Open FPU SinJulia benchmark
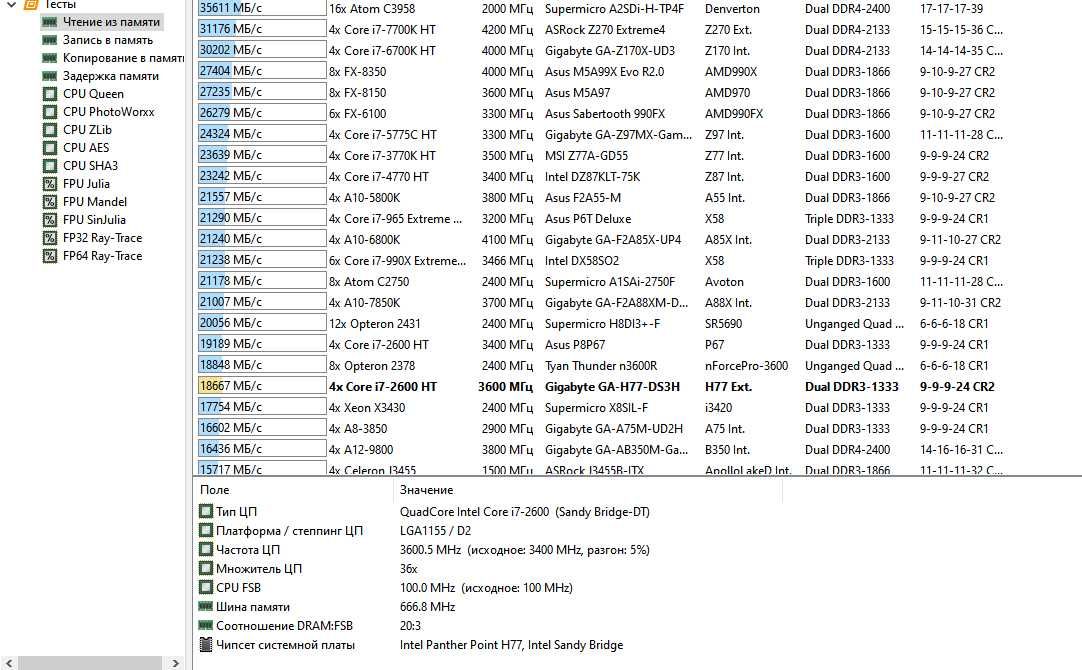Image resolution: width=1082 pixels, height=670 pixels. tap(94, 219)
